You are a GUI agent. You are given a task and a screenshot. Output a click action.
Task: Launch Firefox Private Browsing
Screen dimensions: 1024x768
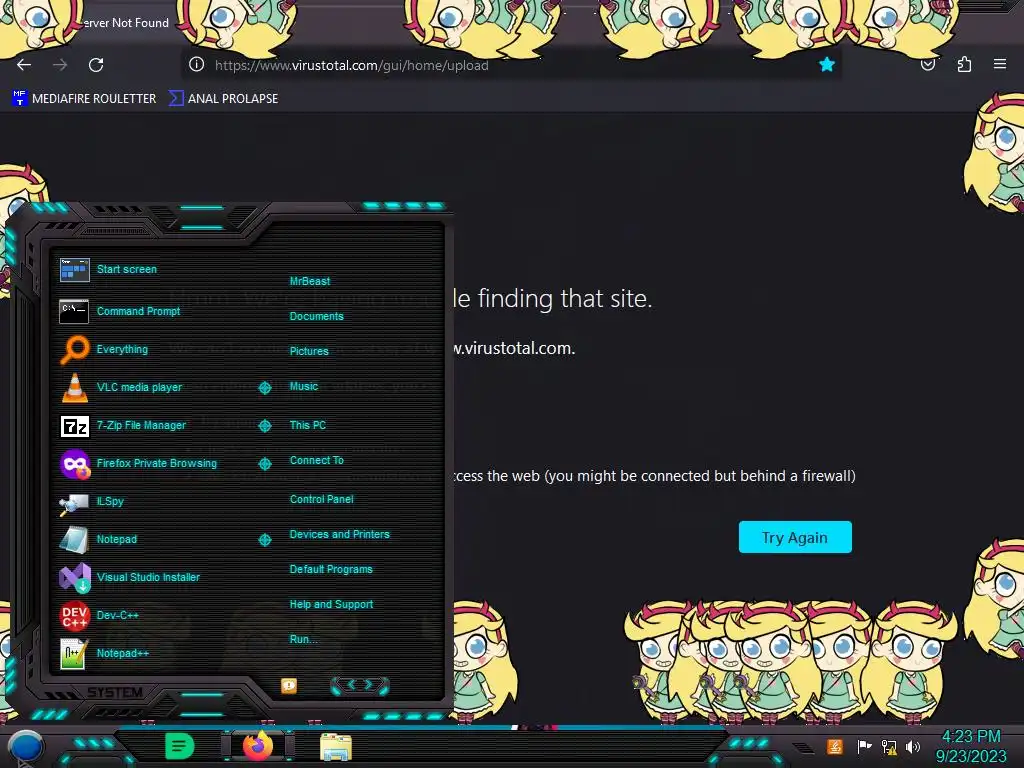pyautogui.click(x=138, y=463)
